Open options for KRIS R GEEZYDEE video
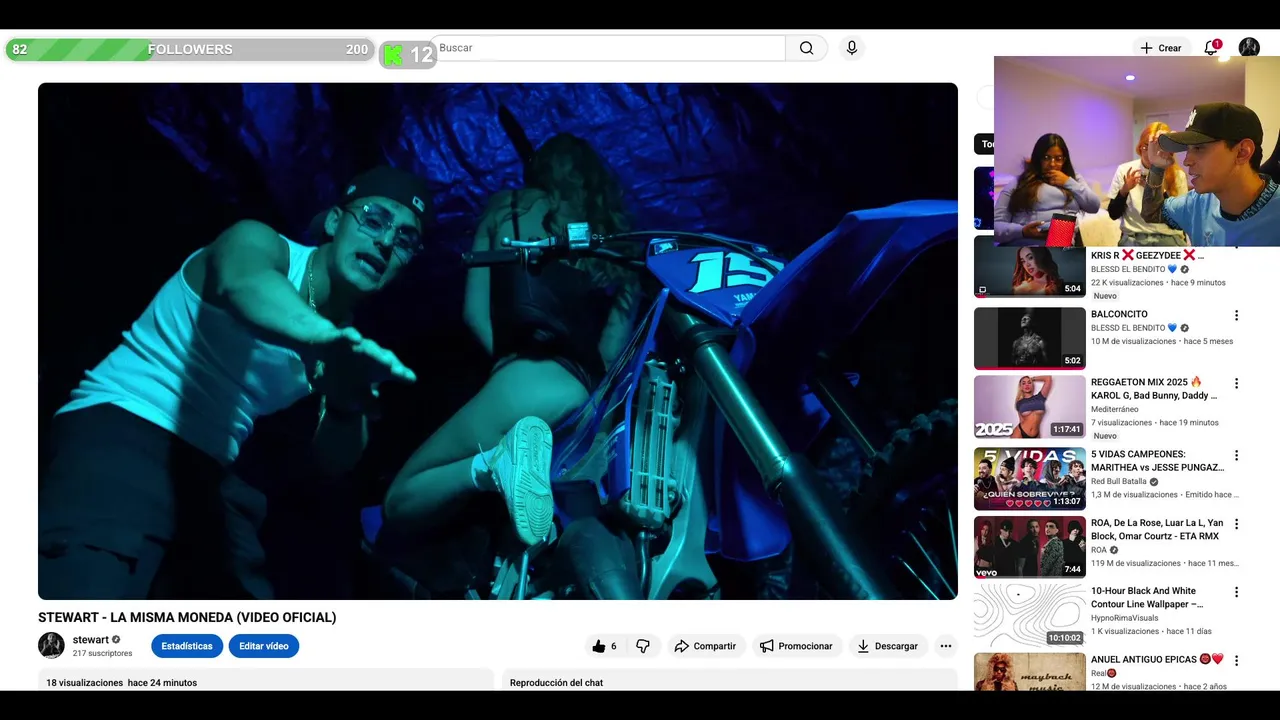 pyautogui.click(x=1237, y=247)
